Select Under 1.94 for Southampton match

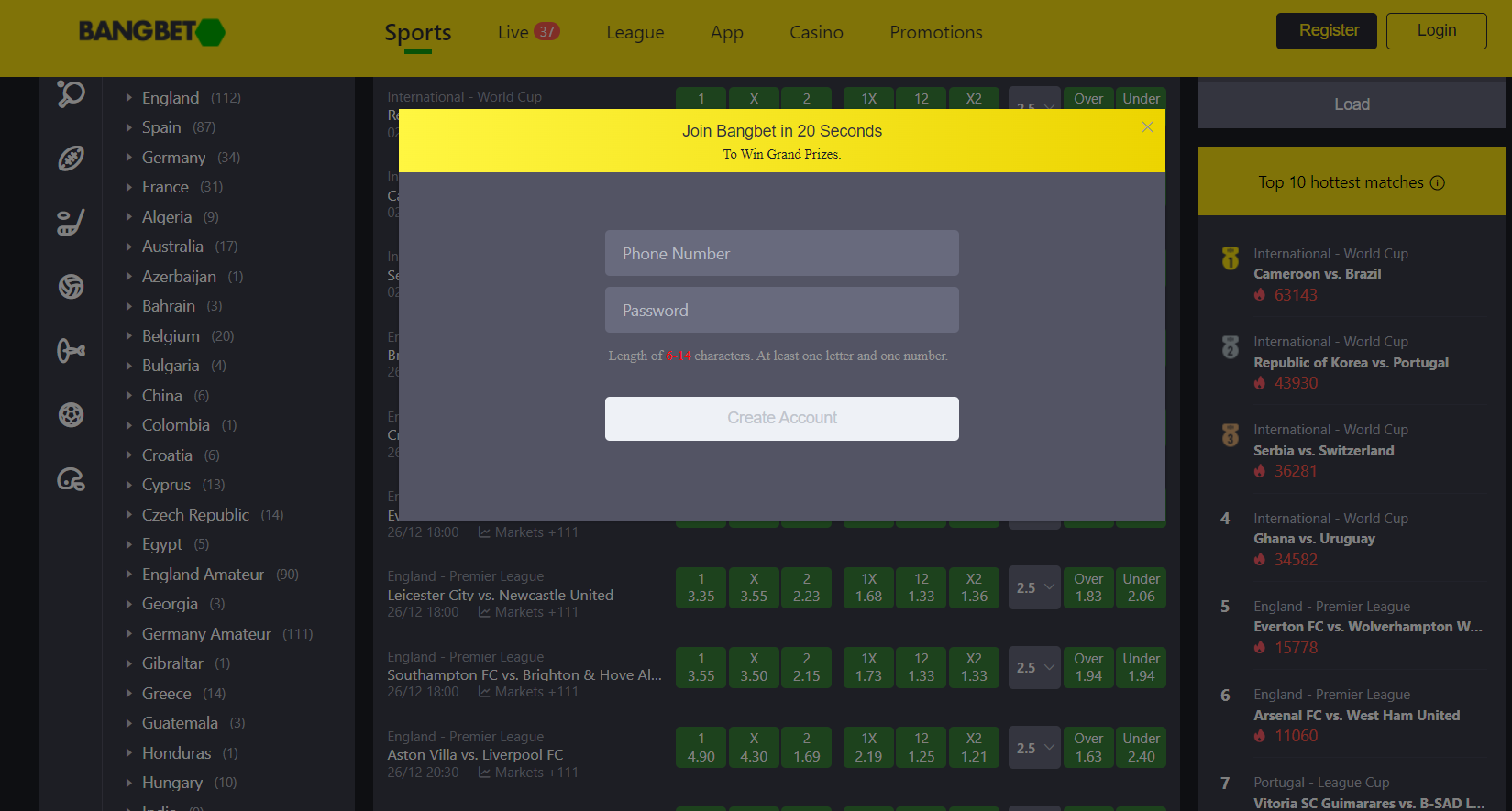point(1142,668)
